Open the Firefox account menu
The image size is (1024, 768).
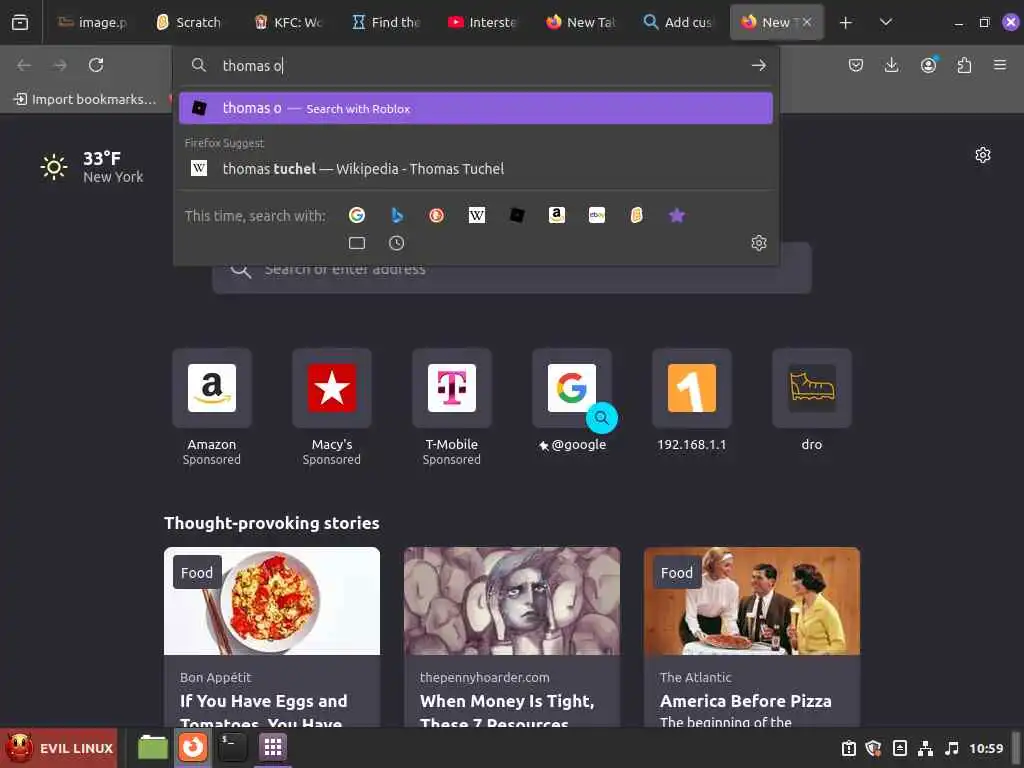928,65
